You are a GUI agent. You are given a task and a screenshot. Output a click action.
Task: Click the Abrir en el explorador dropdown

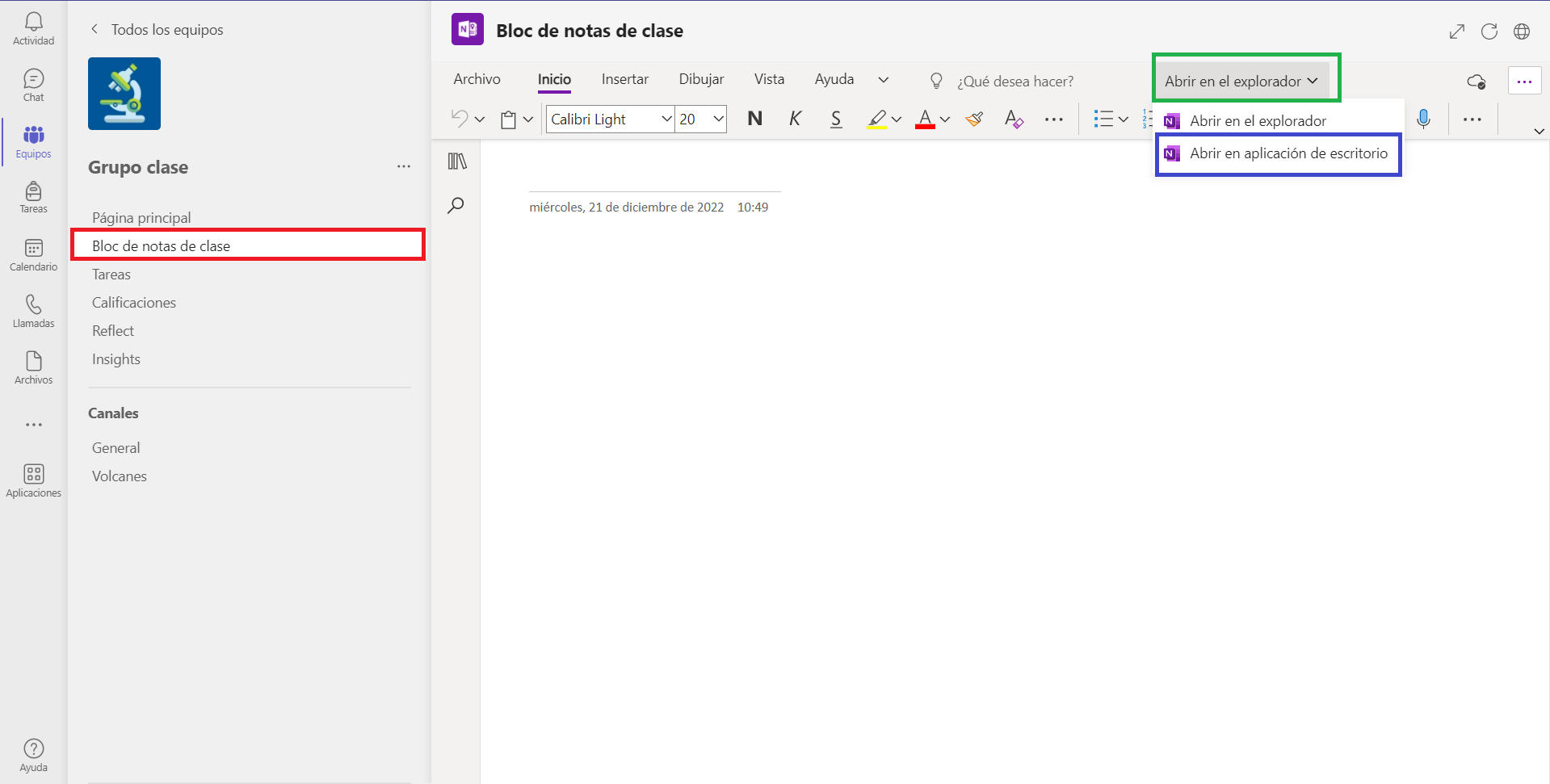[x=1241, y=81]
